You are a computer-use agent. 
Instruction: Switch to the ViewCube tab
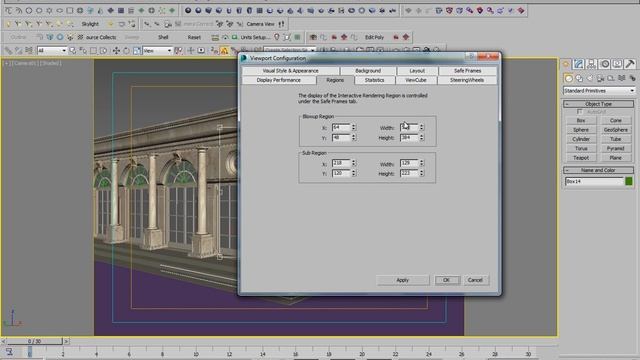(x=416, y=80)
